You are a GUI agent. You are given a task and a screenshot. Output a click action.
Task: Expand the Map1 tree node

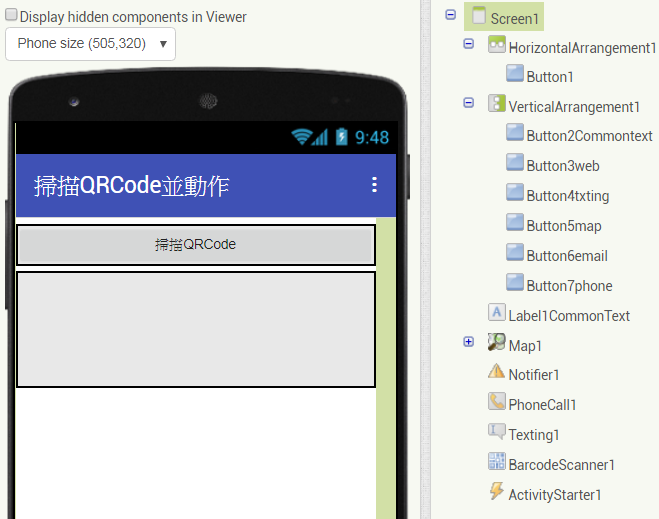coord(469,342)
